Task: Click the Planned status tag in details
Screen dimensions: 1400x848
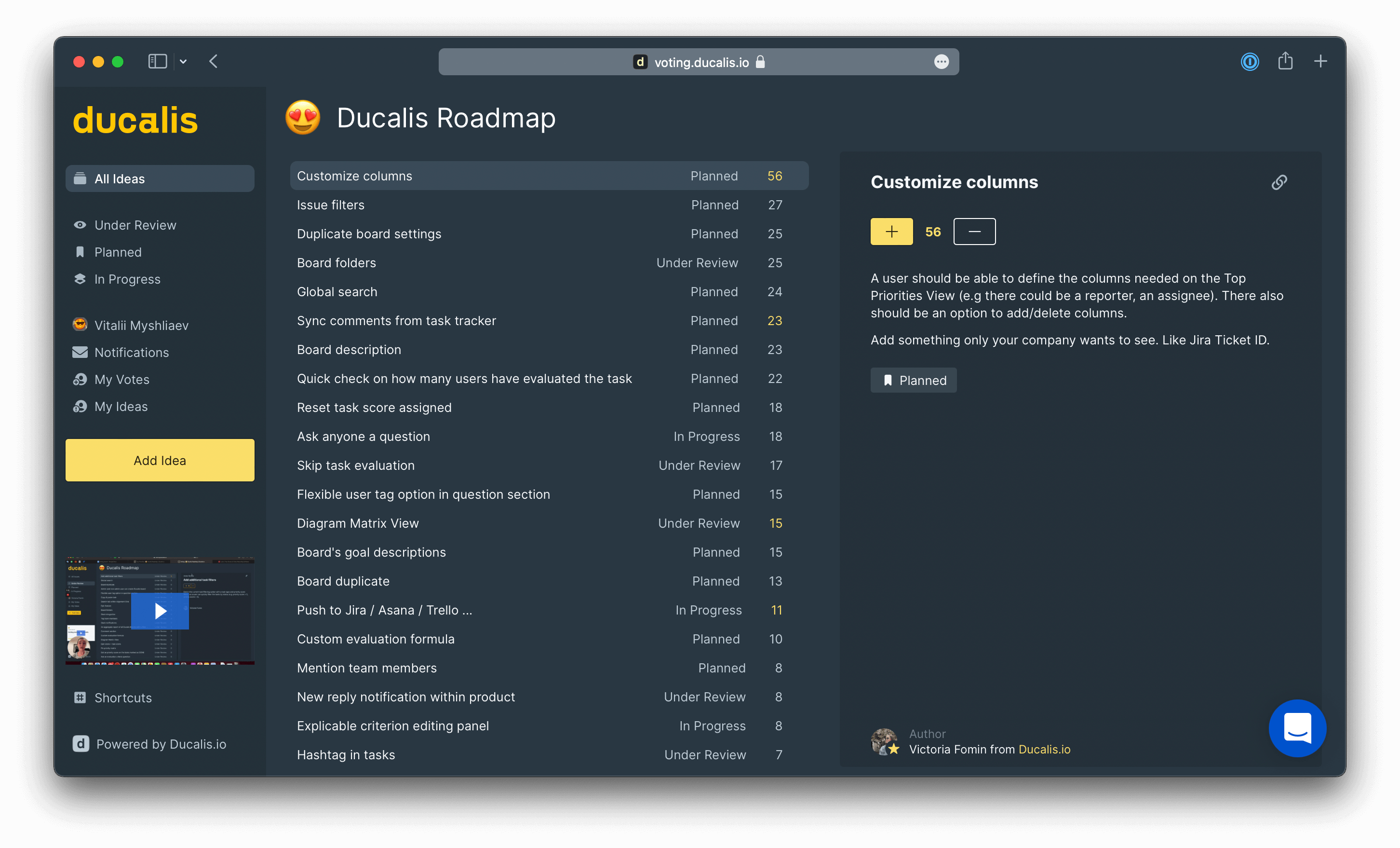Action: (914, 380)
